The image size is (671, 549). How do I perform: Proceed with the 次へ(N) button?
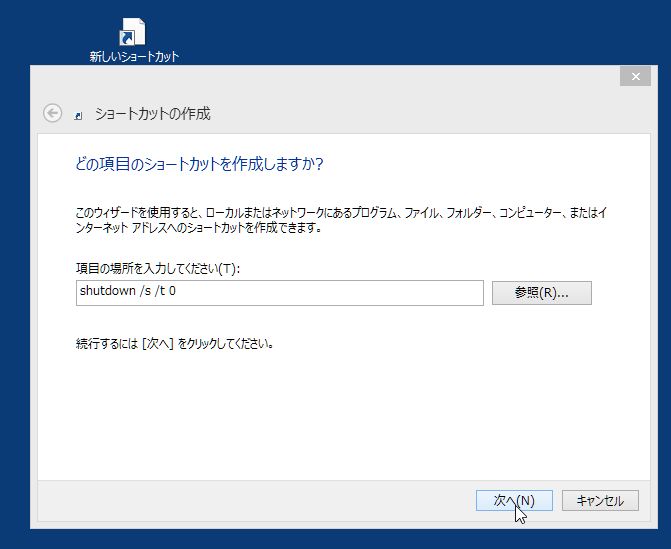point(514,501)
